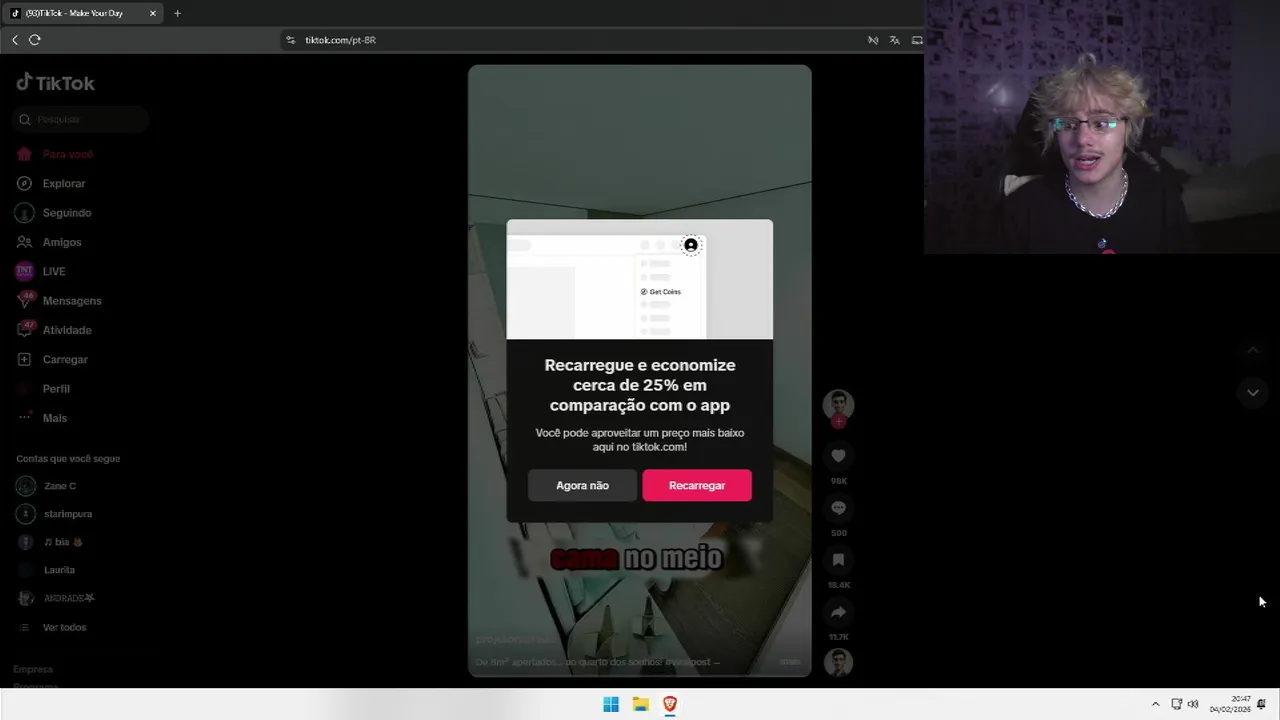
Task: Open the Perfil page
Action: click(56, 389)
